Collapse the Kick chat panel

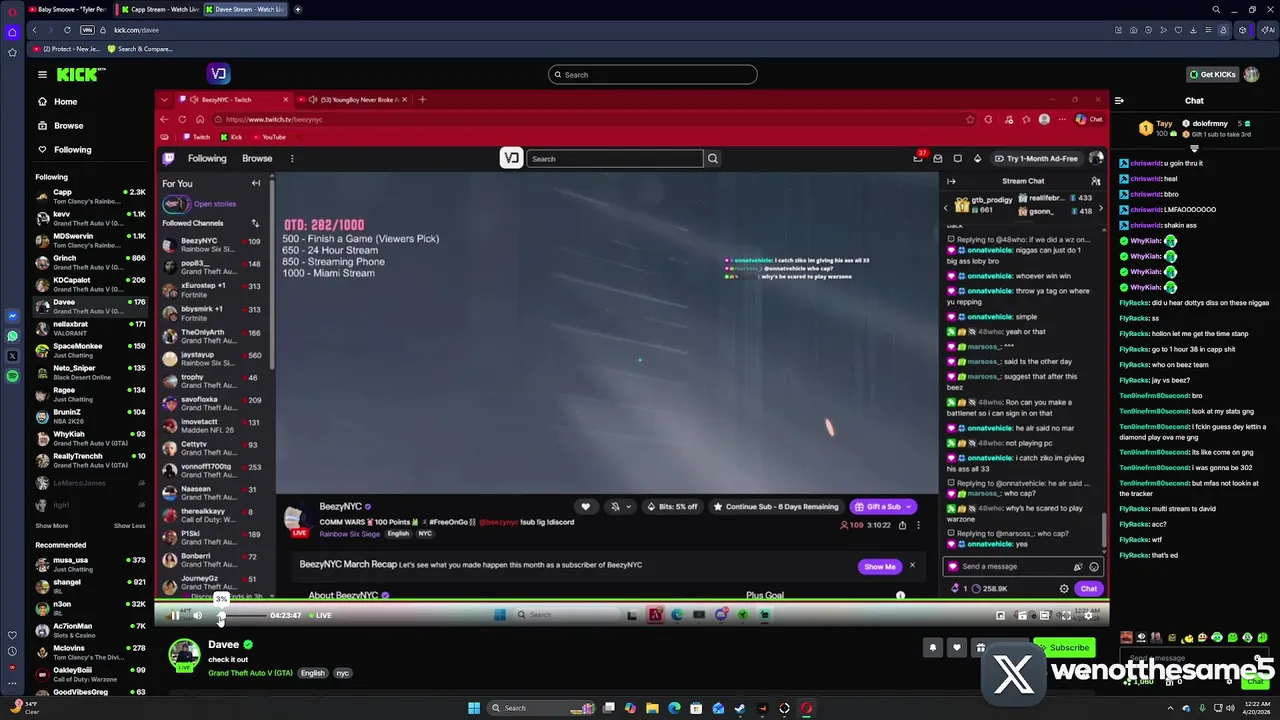(x=1119, y=100)
